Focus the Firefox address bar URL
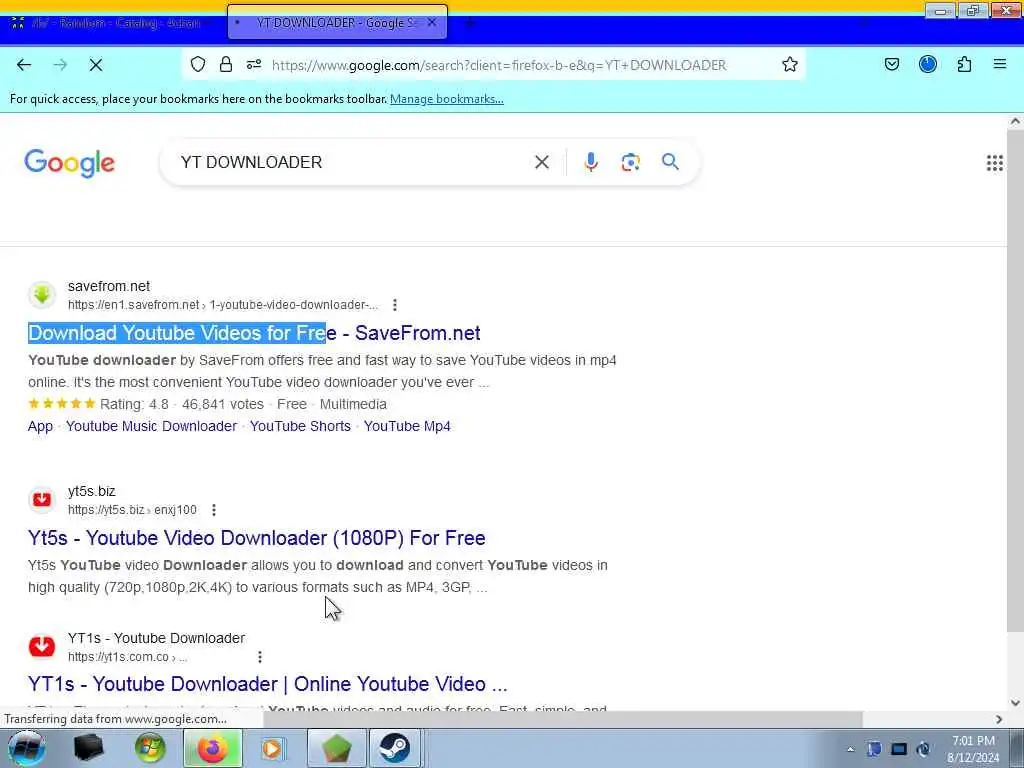The width and height of the screenshot is (1024, 768). [499, 65]
